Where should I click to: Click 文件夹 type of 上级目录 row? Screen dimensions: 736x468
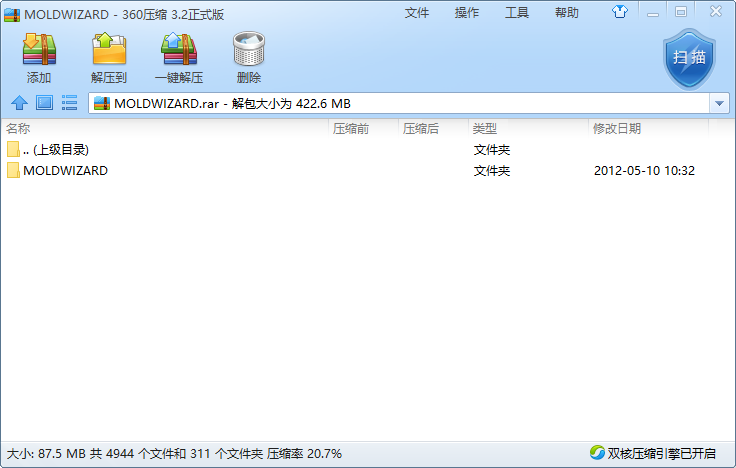pyautogui.click(x=491, y=150)
